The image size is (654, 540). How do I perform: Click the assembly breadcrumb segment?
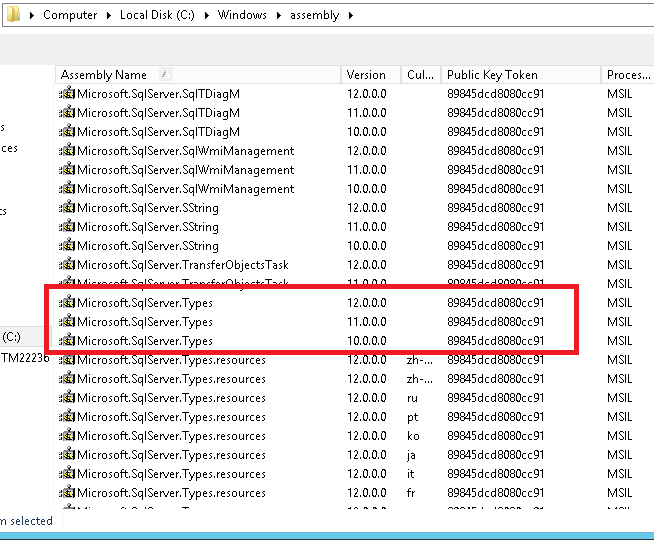click(314, 15)
